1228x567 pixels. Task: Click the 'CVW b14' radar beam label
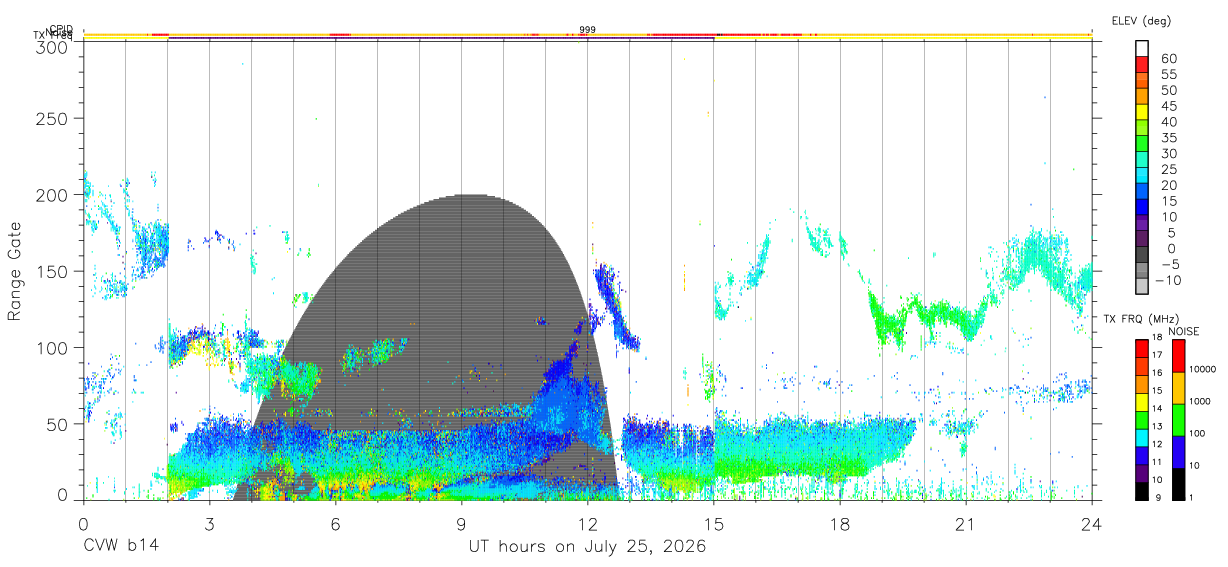coord(120,547)
